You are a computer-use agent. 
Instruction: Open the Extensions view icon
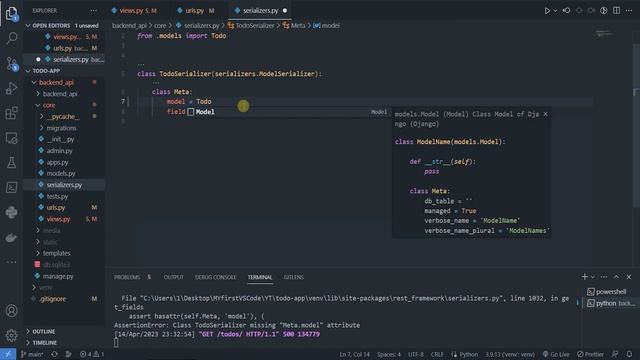tap(11, 113)
